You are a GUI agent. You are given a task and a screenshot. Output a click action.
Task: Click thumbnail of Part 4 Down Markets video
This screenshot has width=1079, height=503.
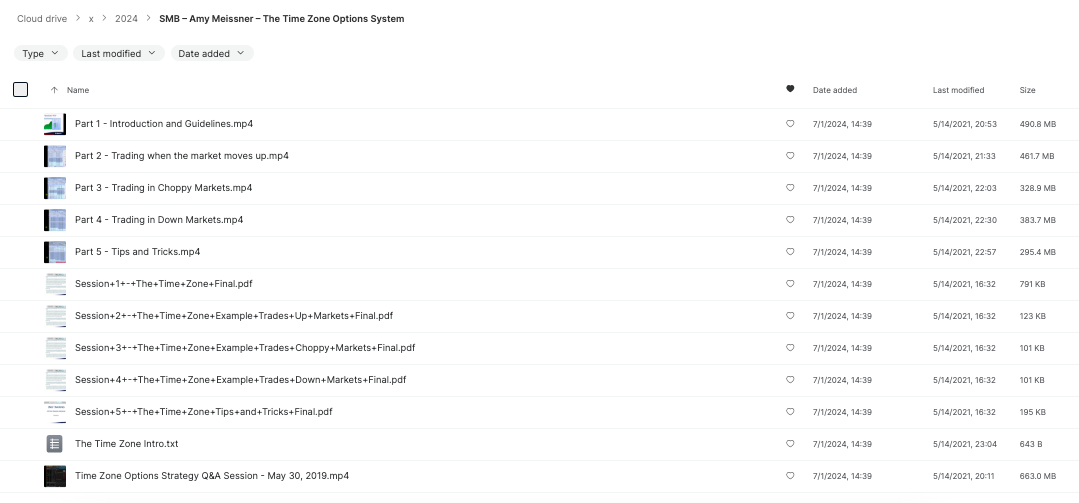click(55, 220)
